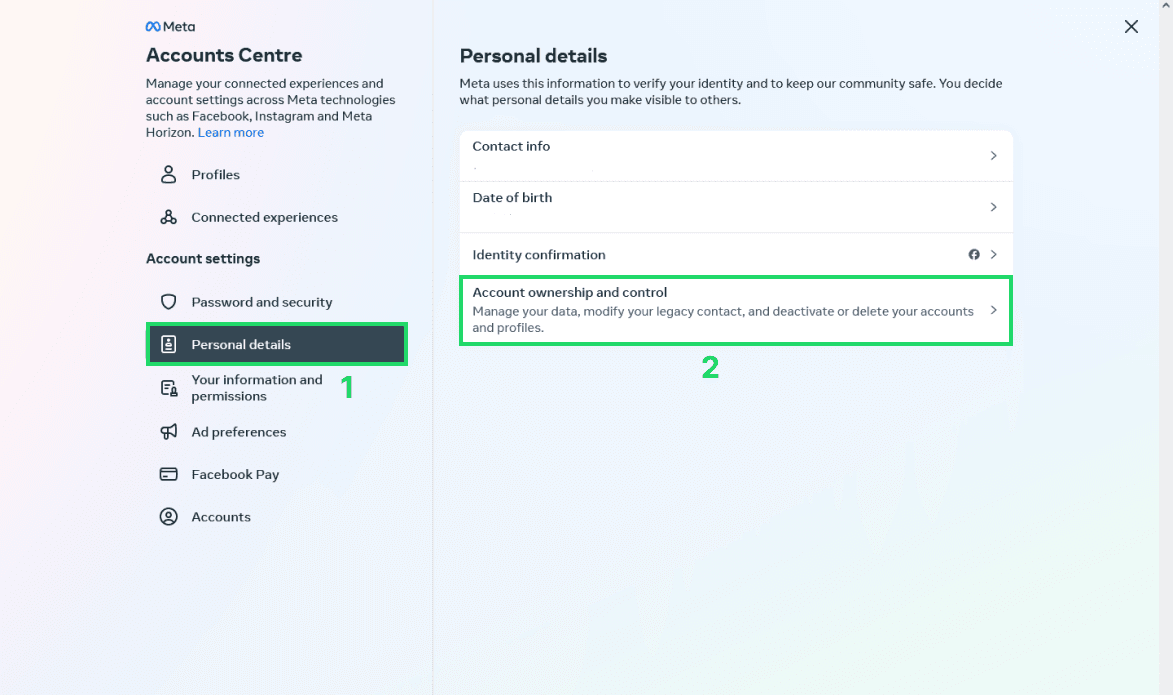Click the Meta logo at the top
Image resolution: width=1173 pixels, height=695 pixels.
[x=170, y=25]
